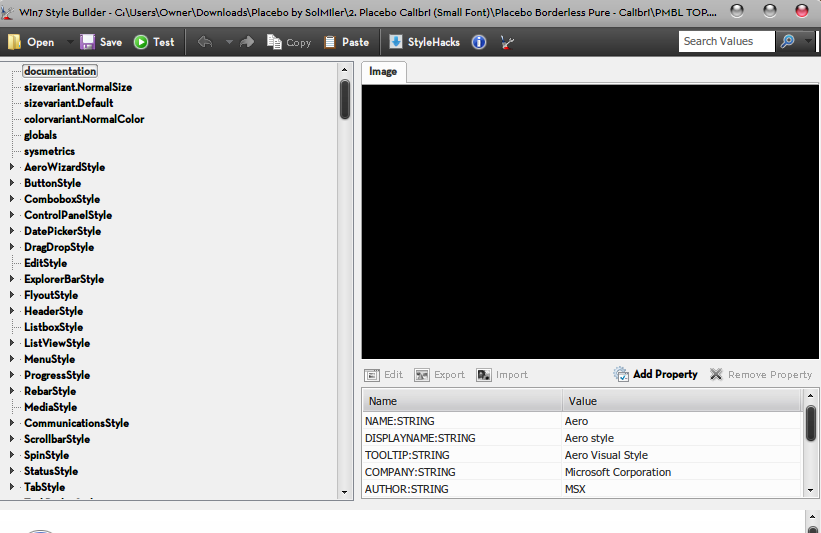Open StyleHacks from the toolbar
The height and width of the screenshot is (533, 821).
[x=425, y=42]
